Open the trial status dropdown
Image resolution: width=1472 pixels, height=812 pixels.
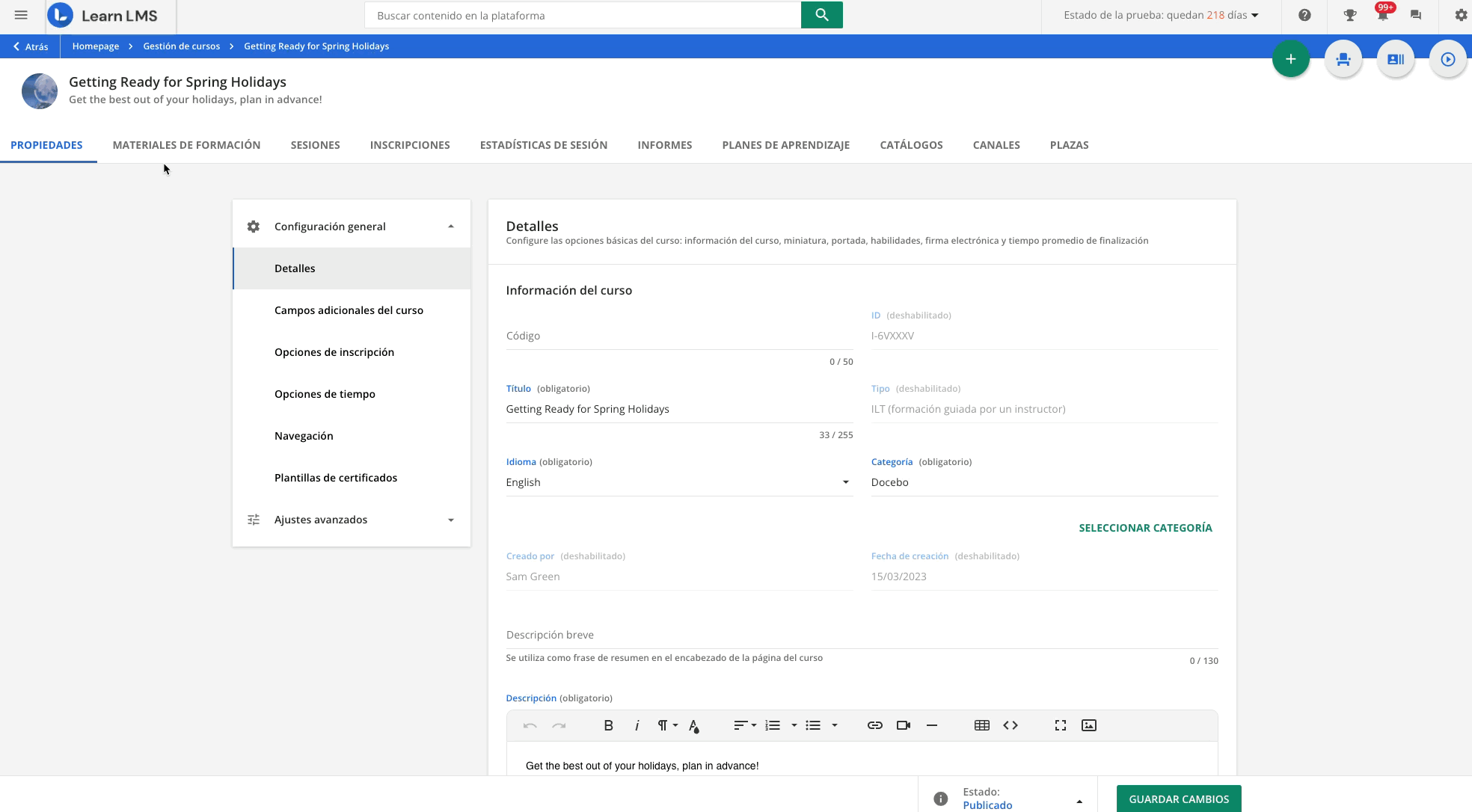tap(1161, 15)
